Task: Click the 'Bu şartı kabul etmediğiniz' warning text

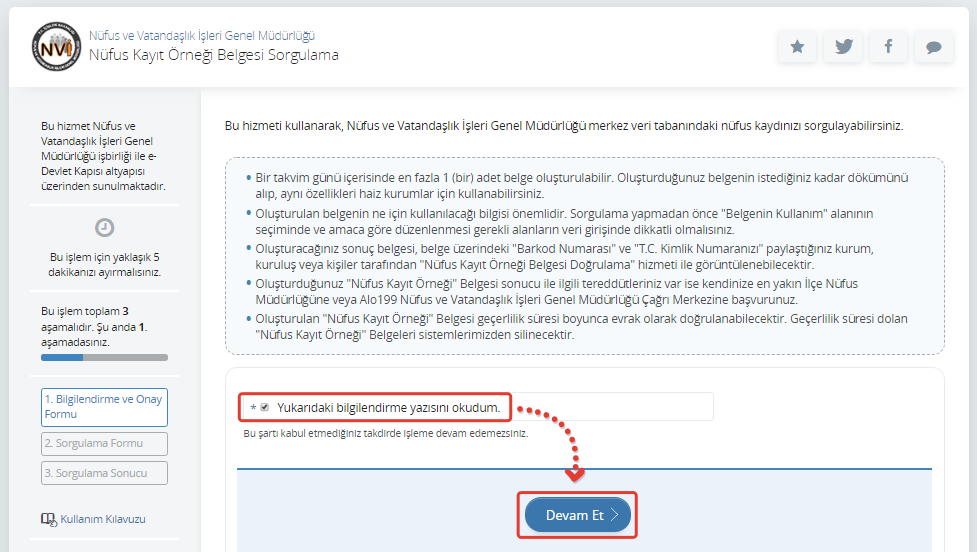Action: pos(385,434)
